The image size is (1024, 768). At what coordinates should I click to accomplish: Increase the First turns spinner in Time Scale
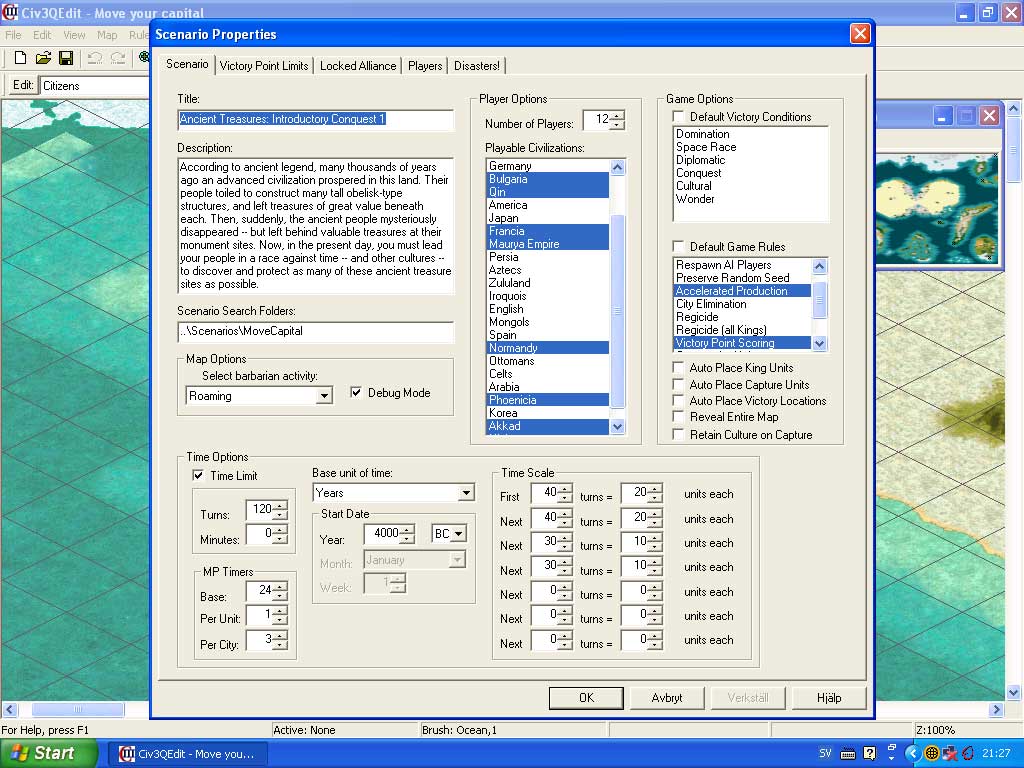pos(565,488)
